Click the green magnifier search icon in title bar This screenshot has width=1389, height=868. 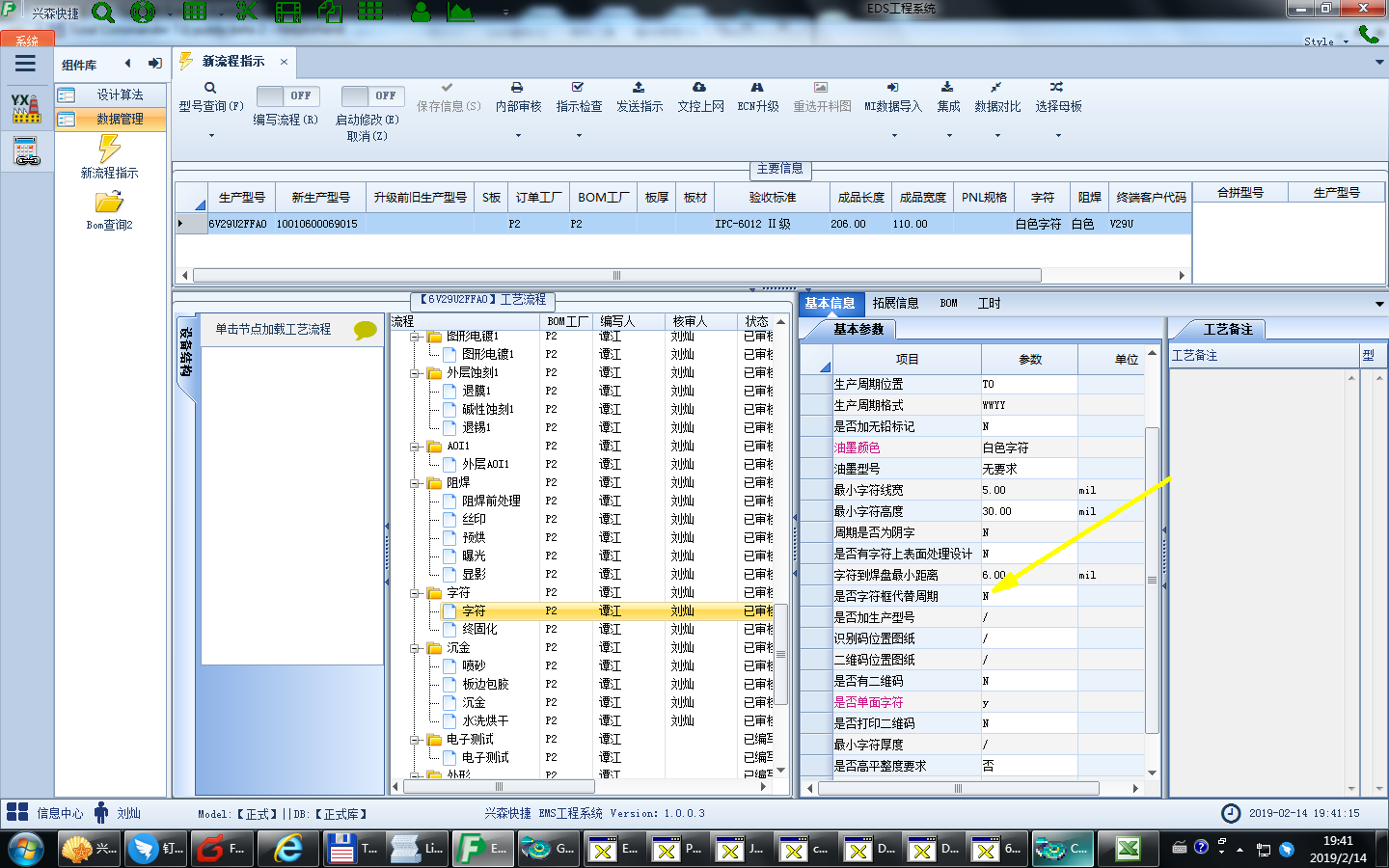[x=102, y=13]
